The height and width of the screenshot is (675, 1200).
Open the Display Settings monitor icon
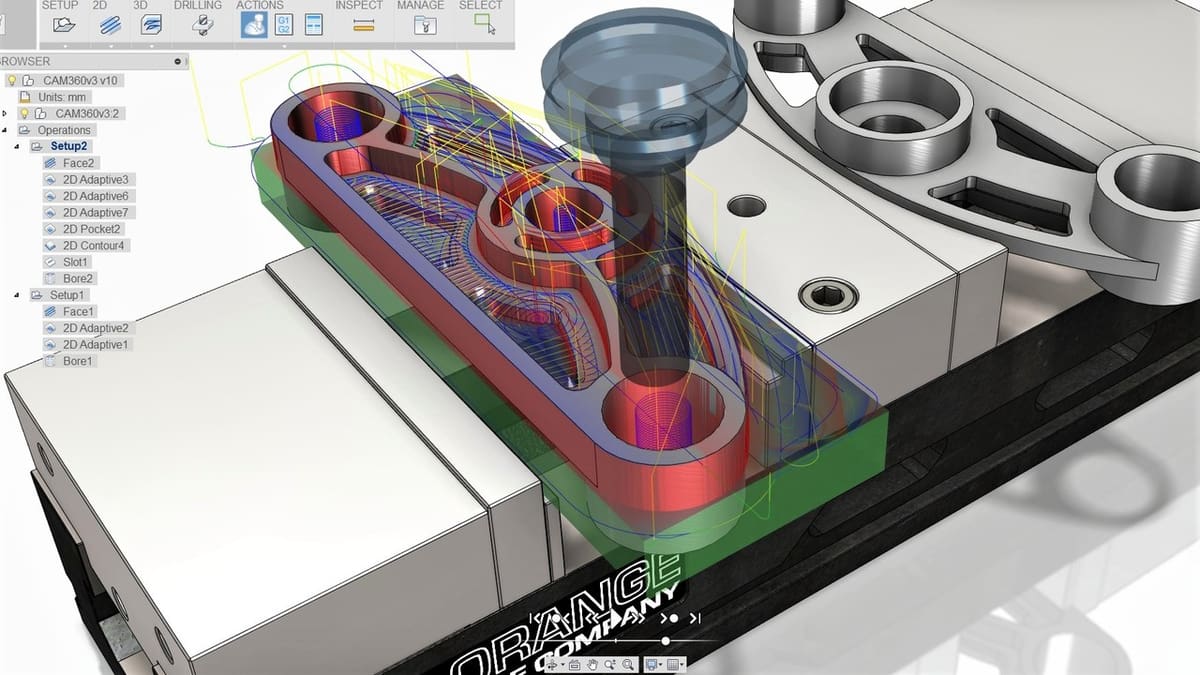(x=650, y=665)
